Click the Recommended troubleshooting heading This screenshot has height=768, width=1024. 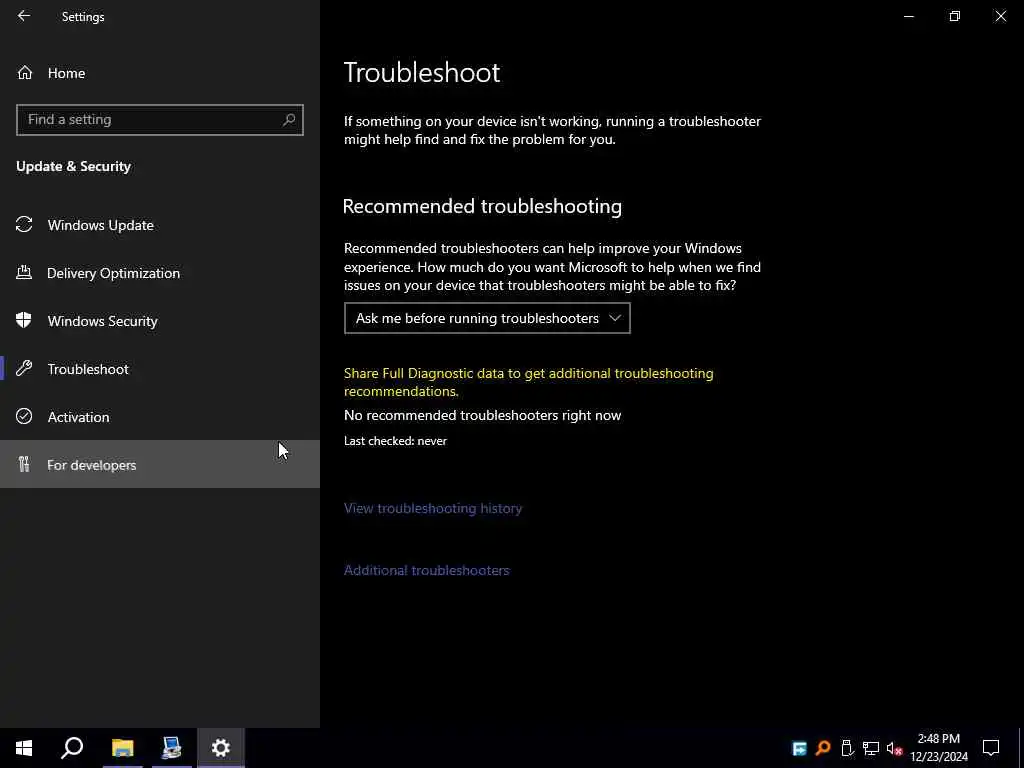point(482,206)
